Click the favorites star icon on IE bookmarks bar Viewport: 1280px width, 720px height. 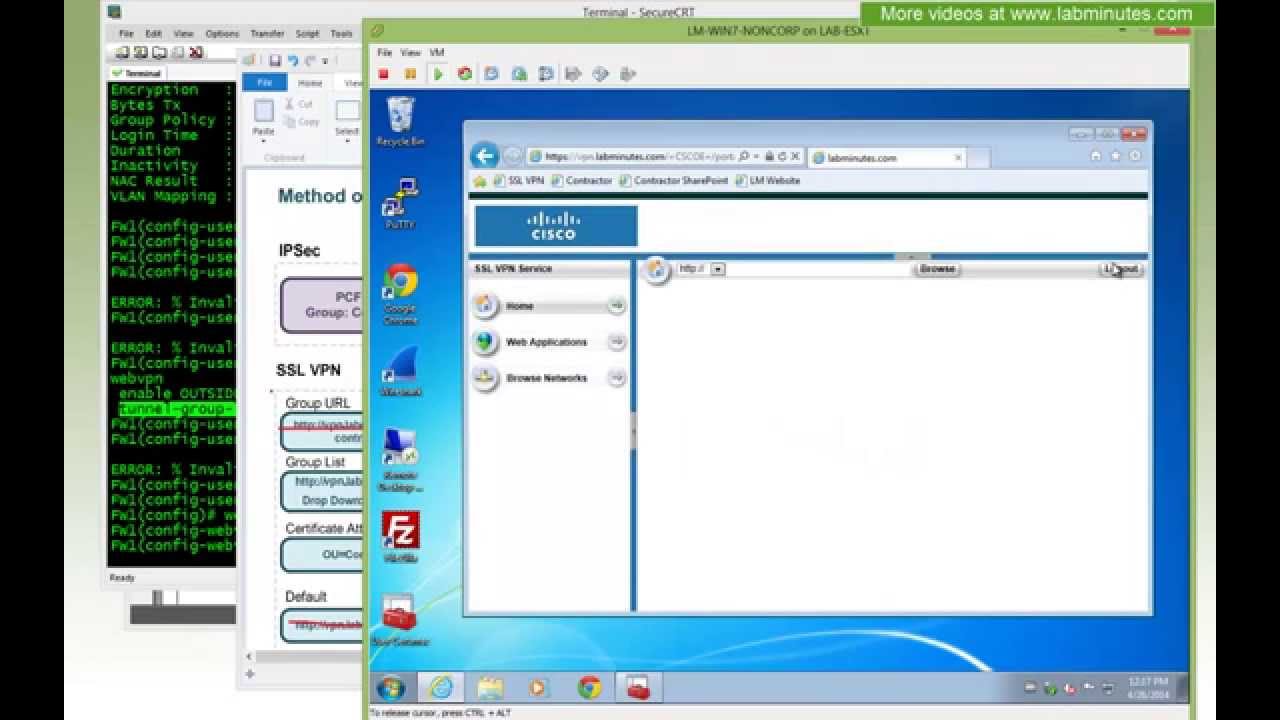pyautogui.click(x=480, y=181)
